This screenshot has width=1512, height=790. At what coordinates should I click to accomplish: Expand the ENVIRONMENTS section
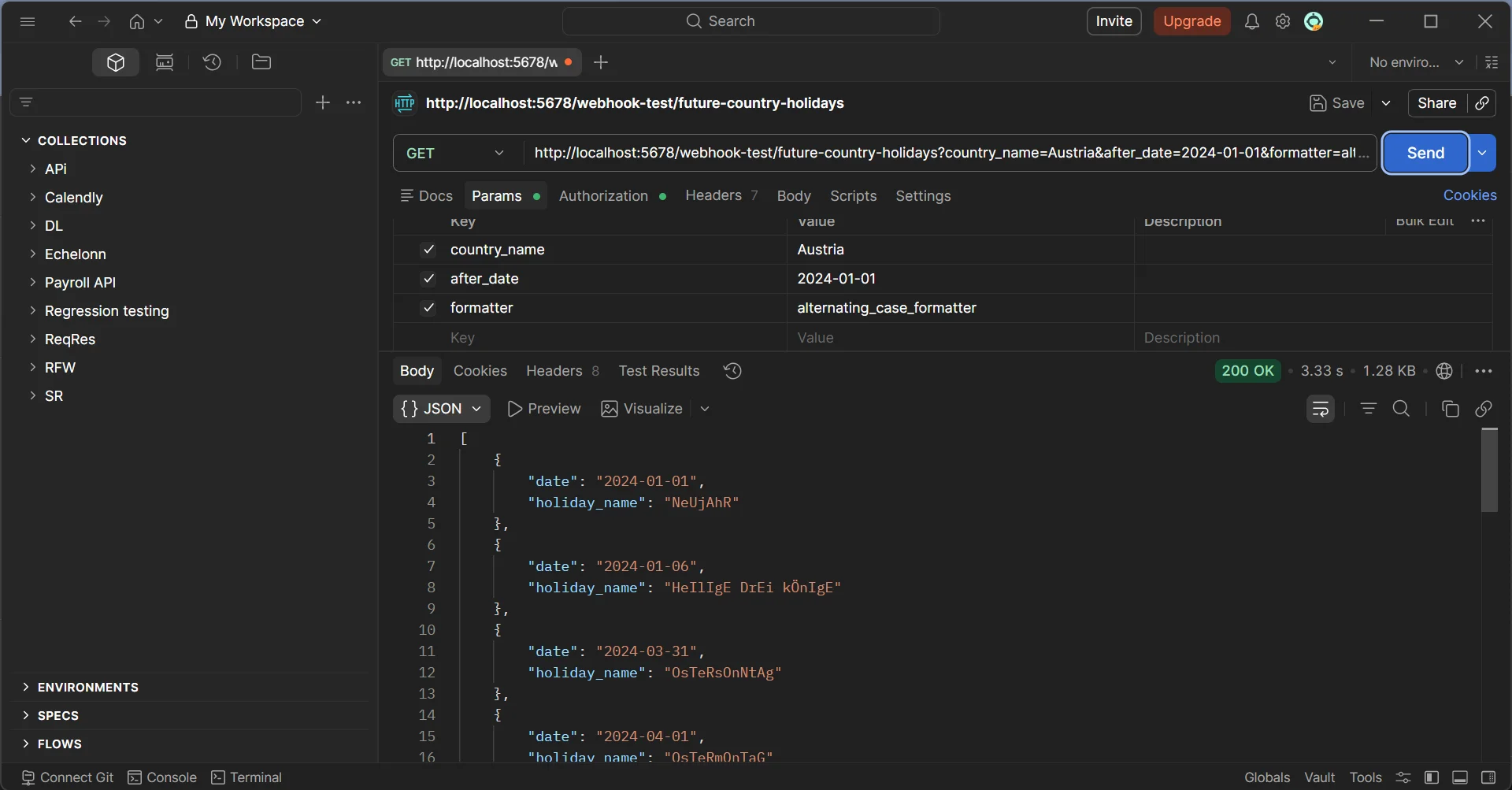coord(26,687)
